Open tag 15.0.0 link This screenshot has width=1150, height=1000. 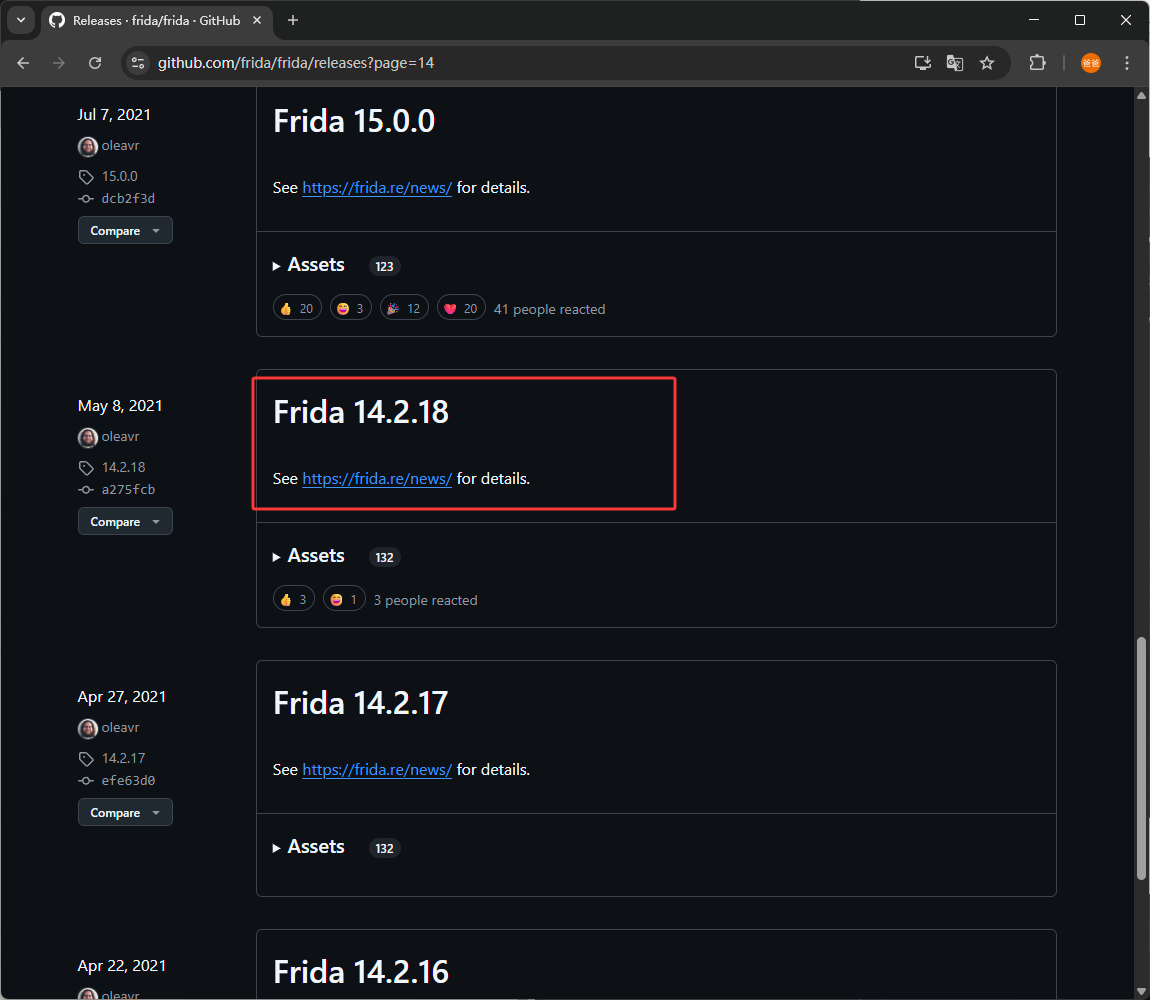click(x=120, y=176)
